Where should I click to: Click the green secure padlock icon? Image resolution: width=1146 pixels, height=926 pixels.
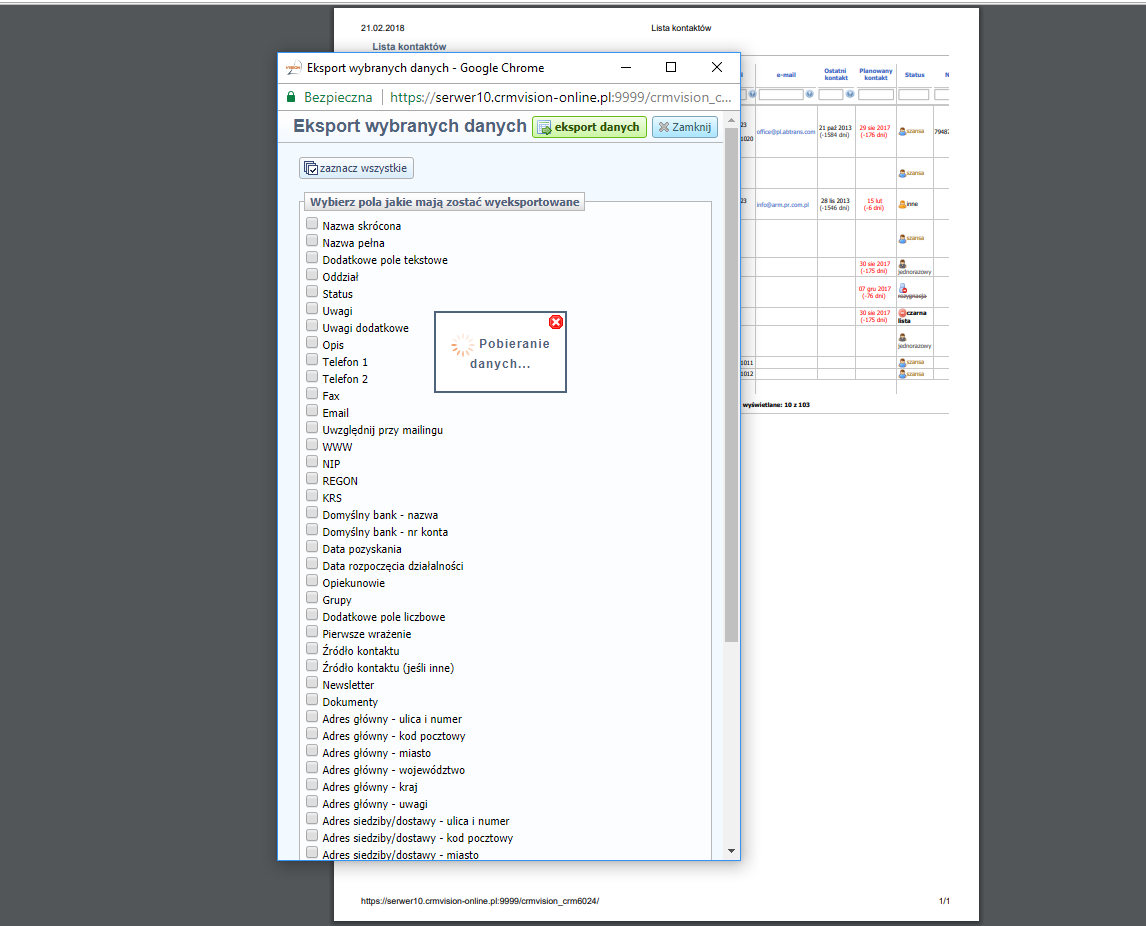point(291,97)
